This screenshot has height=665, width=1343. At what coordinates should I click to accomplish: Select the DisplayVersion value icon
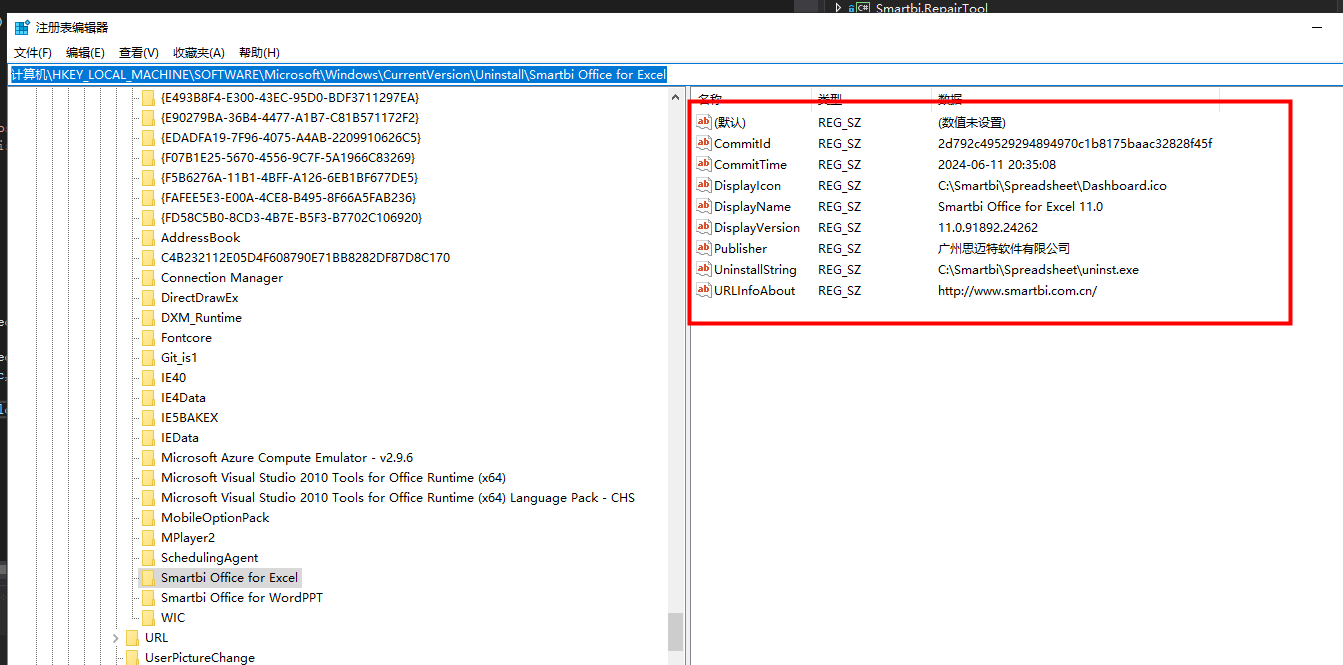click(704, 227)
